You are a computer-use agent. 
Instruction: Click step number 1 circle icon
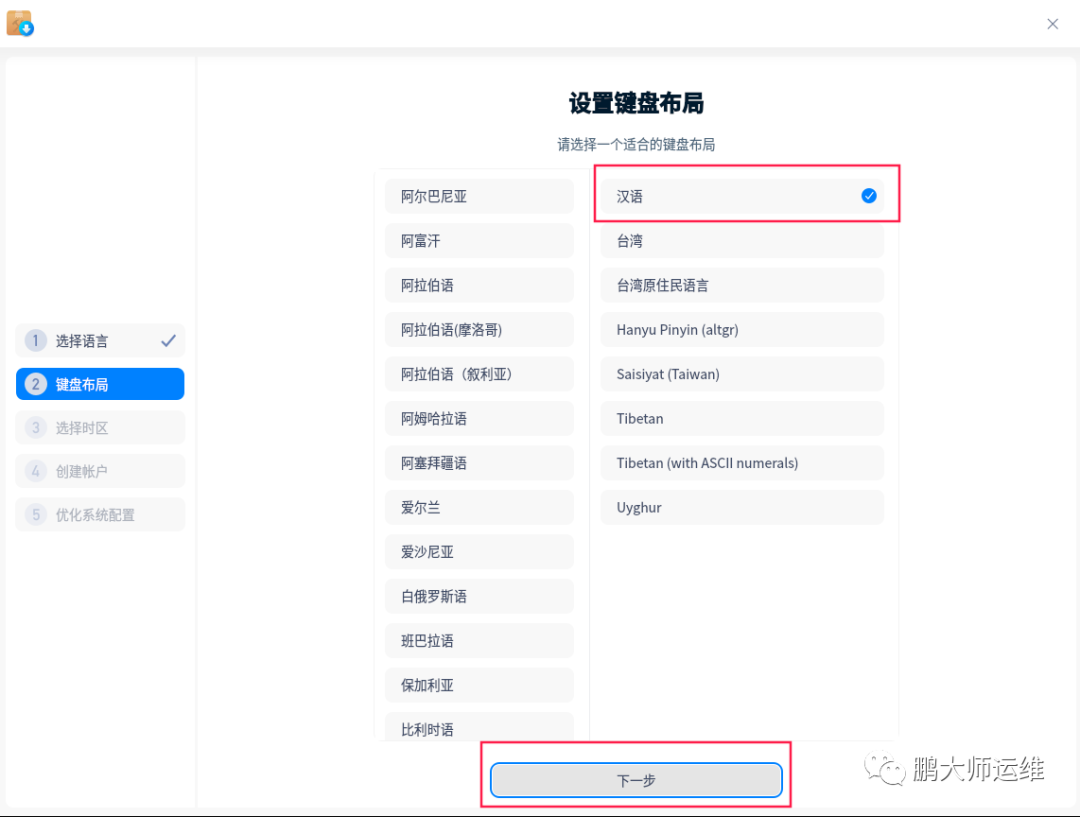click(x=36, y=340)
